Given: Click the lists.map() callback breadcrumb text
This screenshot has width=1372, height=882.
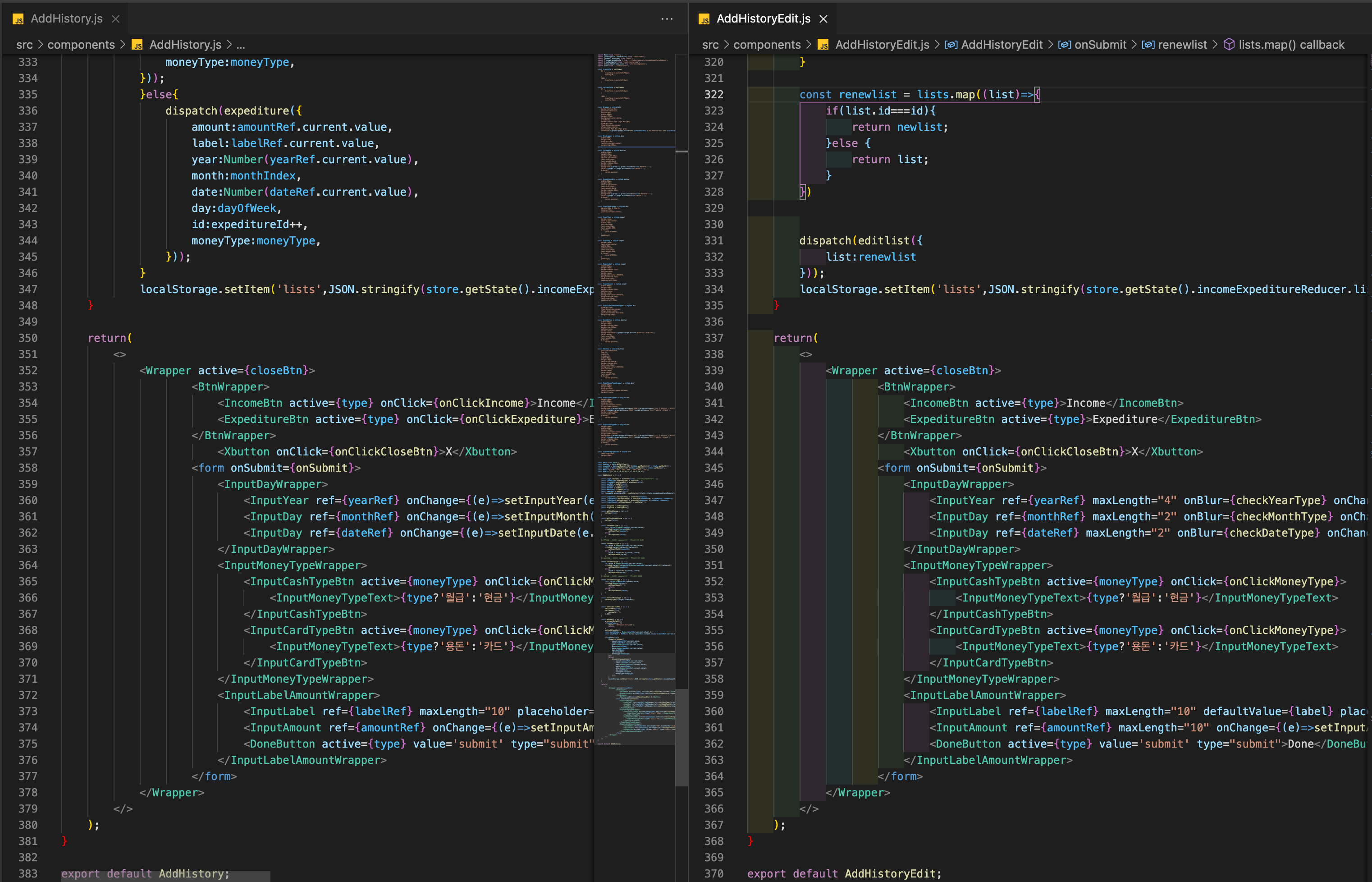Looking at the screenshot, I should pos(1291,45).
